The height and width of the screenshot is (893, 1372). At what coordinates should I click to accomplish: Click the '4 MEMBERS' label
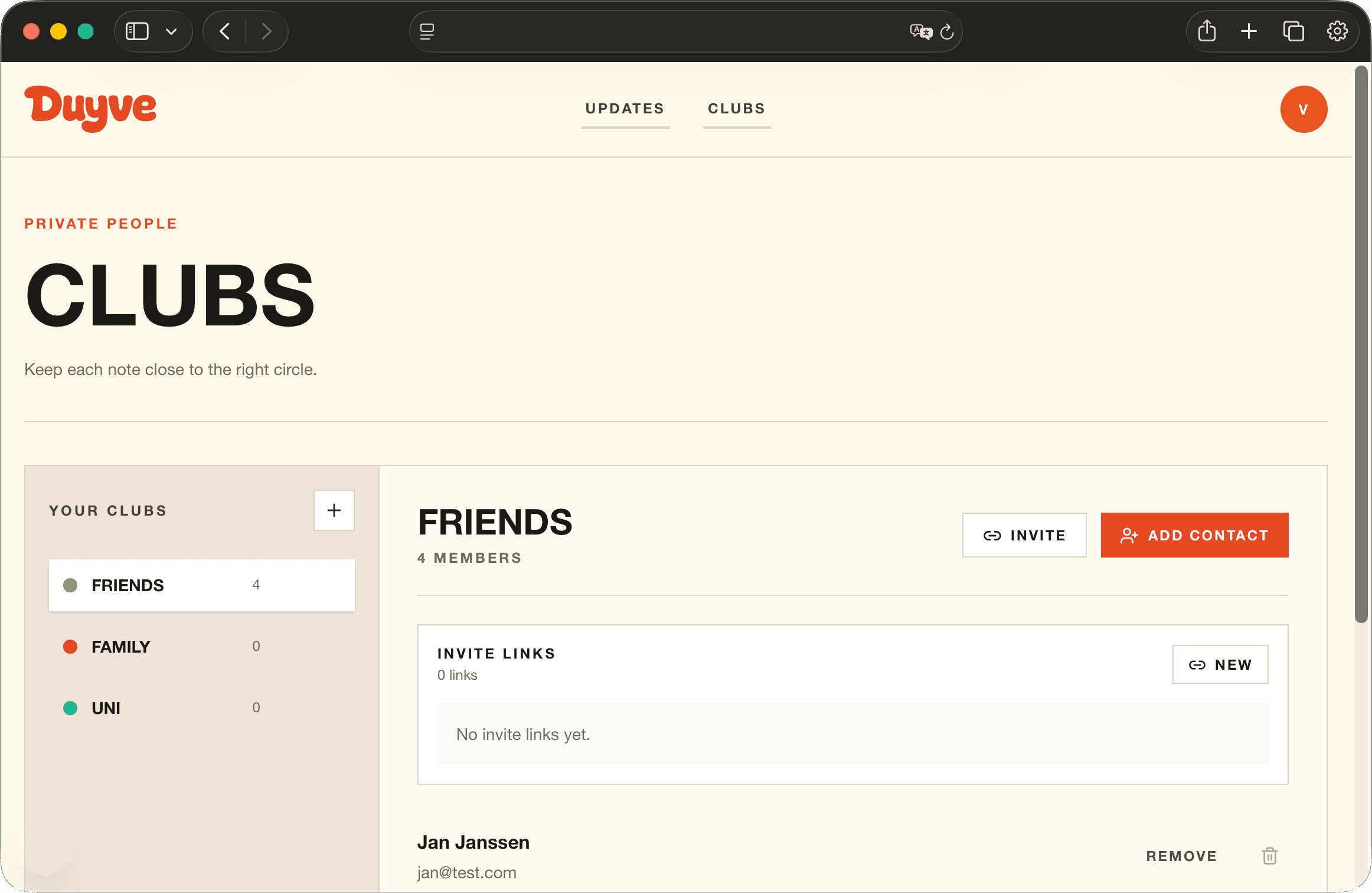(x=470, y=558)
